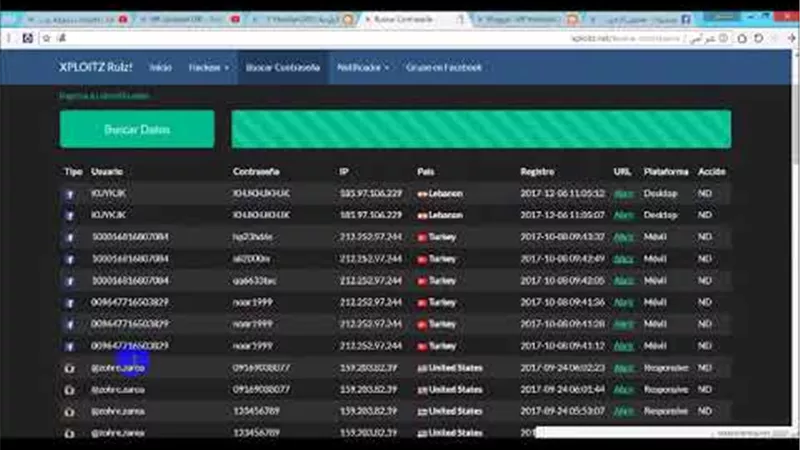Click Desktop in the 11:05:12 row
The image size is (800, 450).
pyautogui.click(x=660, y=194)
